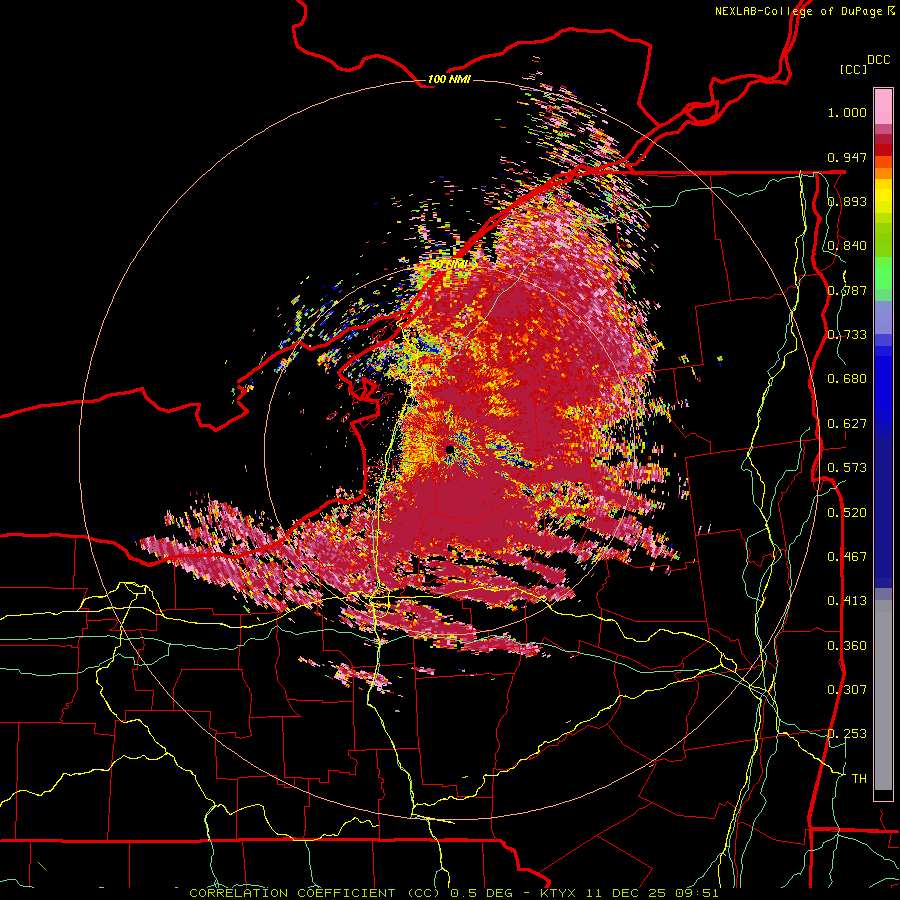Click the KTYX radar station identifier in caption
Image resolution: width=900 pixels, height=900 pixels.
[x=557, y=893]
